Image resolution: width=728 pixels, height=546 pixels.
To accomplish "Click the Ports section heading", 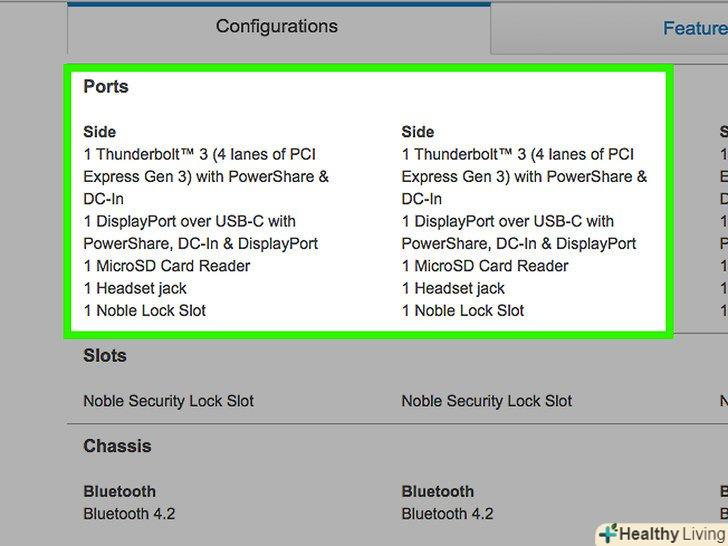I will 106,87.
